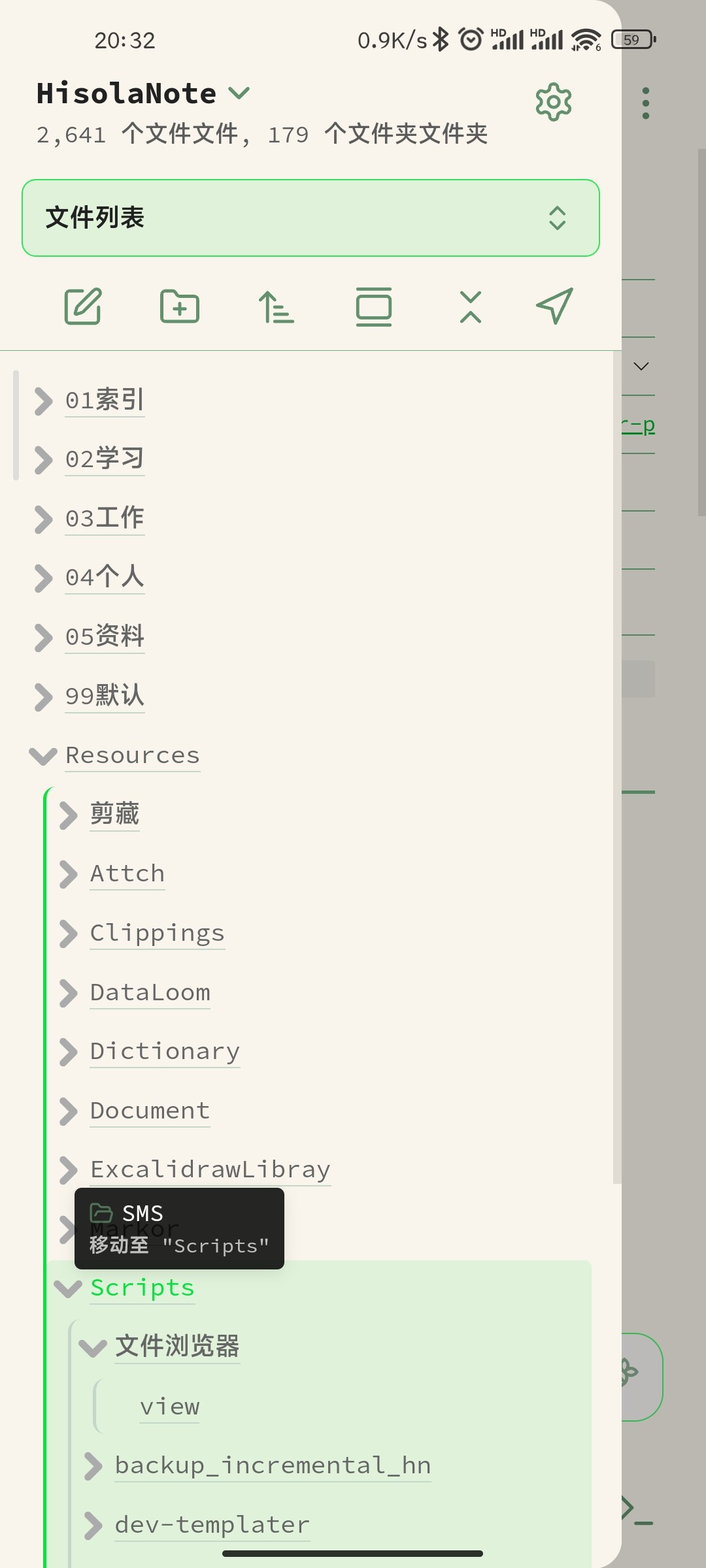The height and width of the screenshot is (1568, 706).
Task: Collapse the Scripts folder
Action: (x=68, y=1288)
